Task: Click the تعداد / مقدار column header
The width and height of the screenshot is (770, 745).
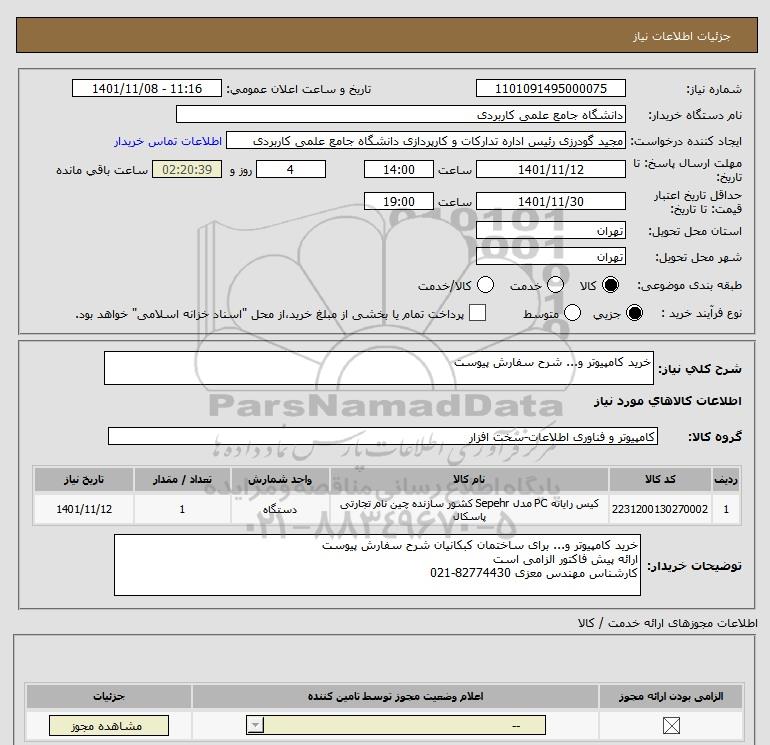Action: click(182, 479)
